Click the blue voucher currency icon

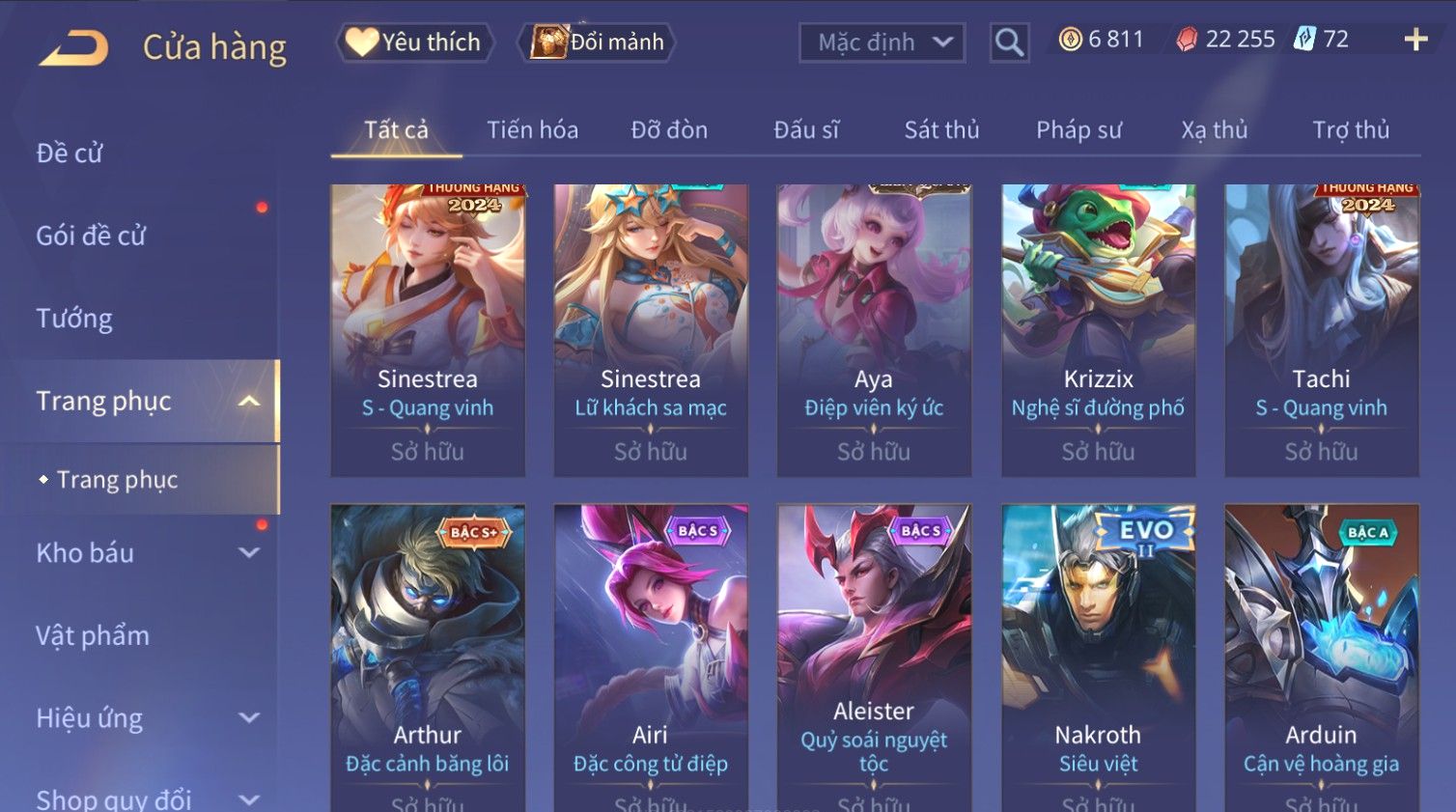coord(1304,40)
